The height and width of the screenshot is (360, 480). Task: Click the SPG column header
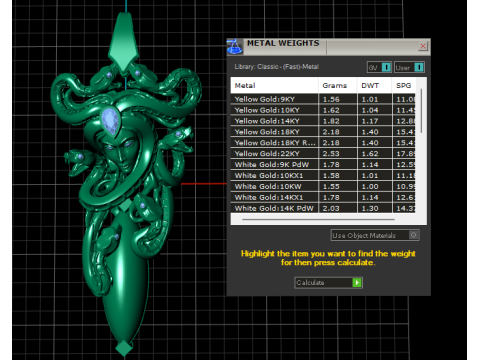point(404,86)
